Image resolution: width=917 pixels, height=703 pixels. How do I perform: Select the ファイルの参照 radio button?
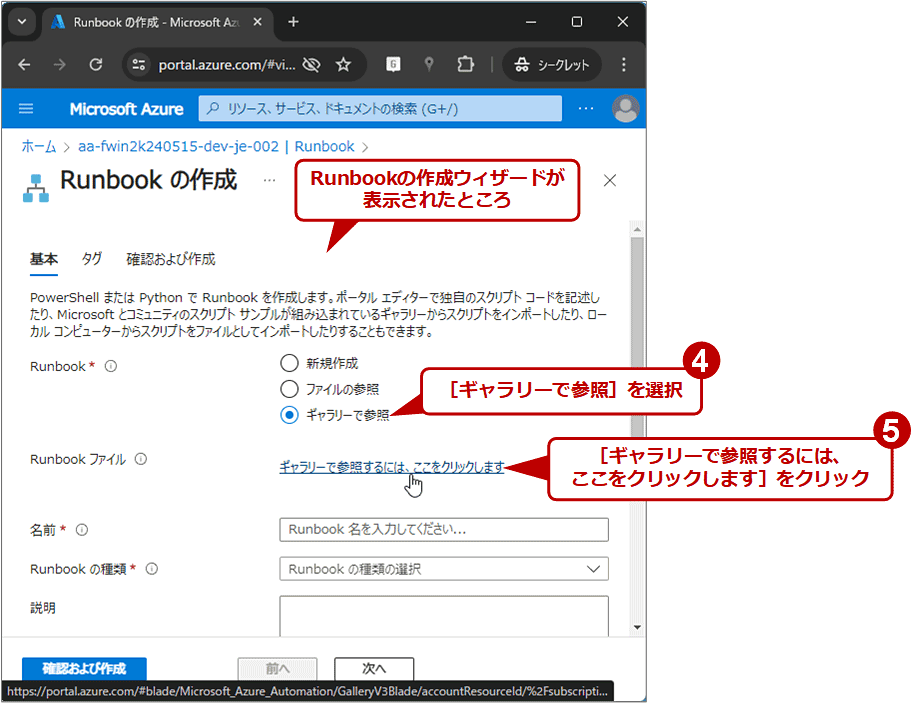pyautogui.click(x=289, y=389)
